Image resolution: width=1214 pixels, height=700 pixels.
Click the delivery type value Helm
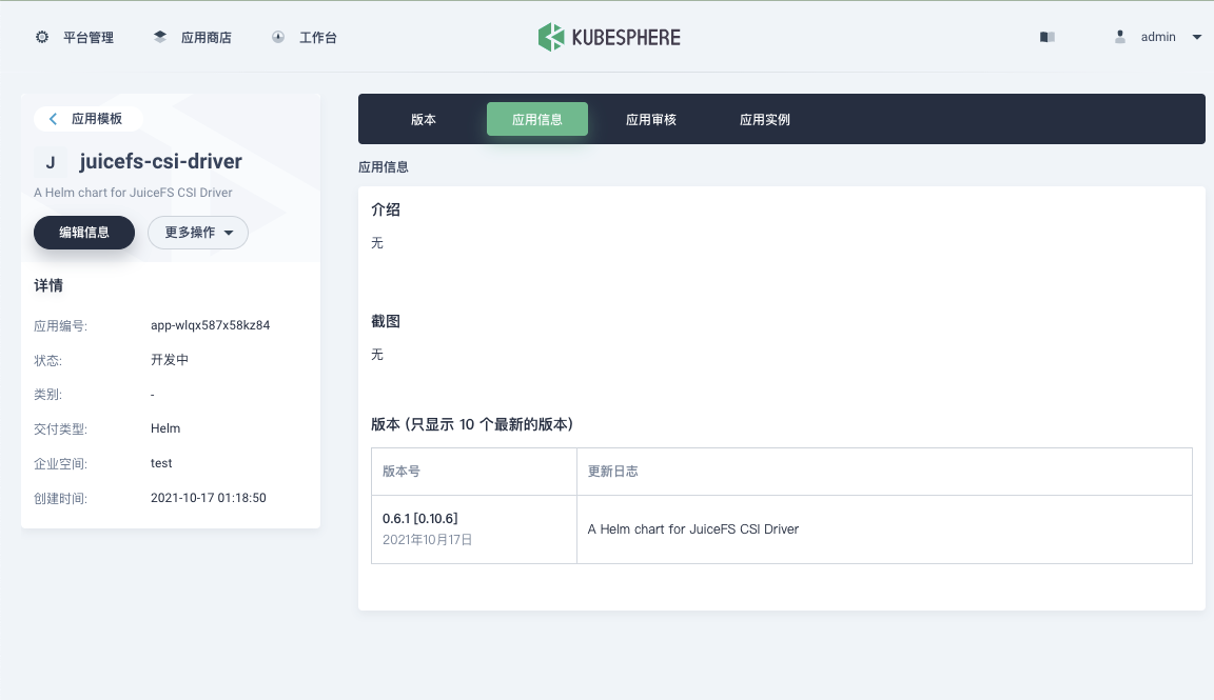[165, 428]
